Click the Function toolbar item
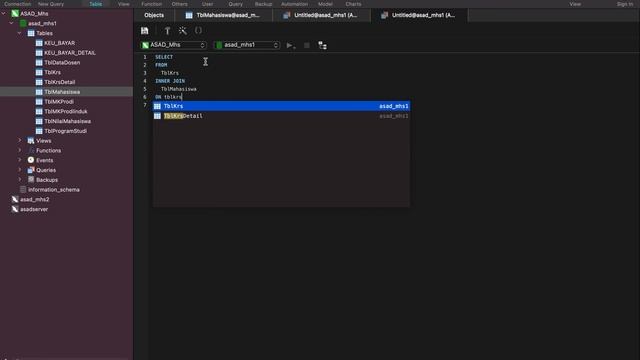Viewport: 640px width, 360px height. 151,4
